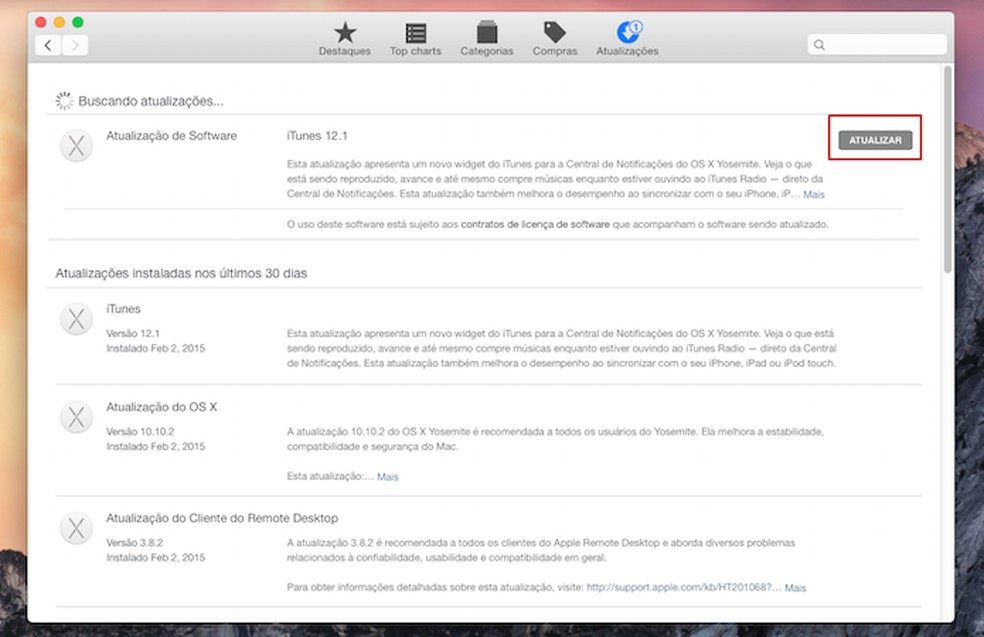Click the magnifying glass in the search field
984x637 pixels.
(x=820, y=44)
